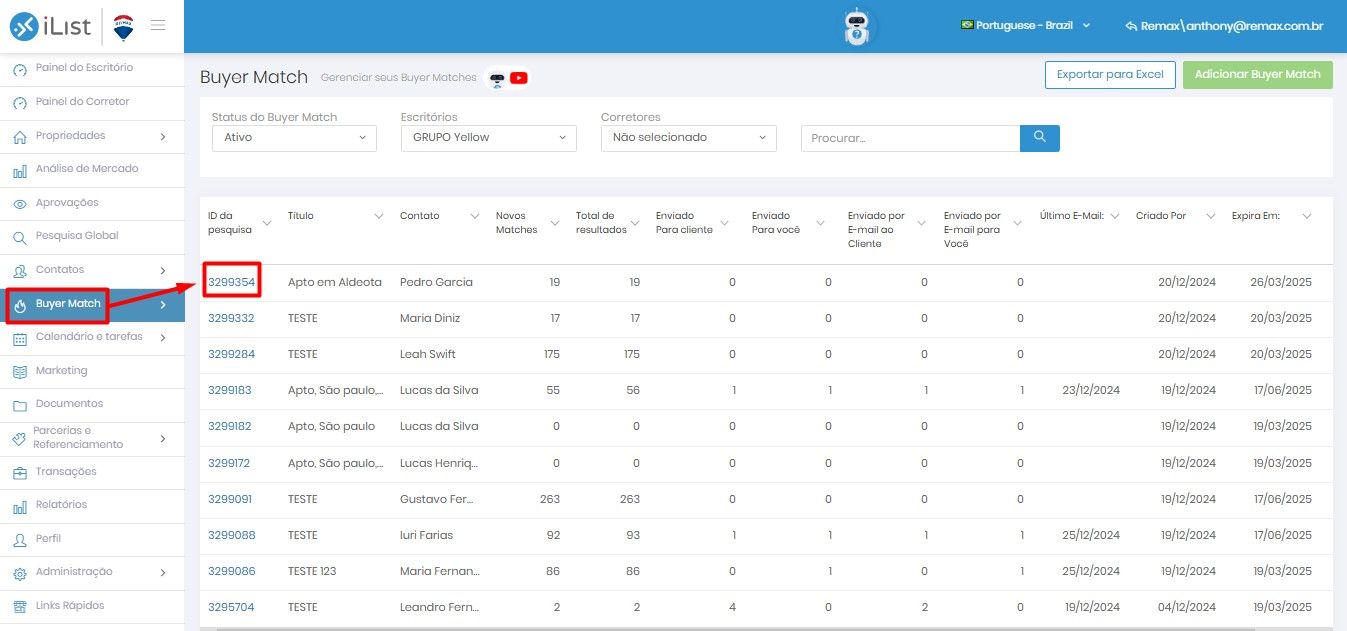Open the Escritórios GRUPO Yellow dropdown

tap(488, 138)
